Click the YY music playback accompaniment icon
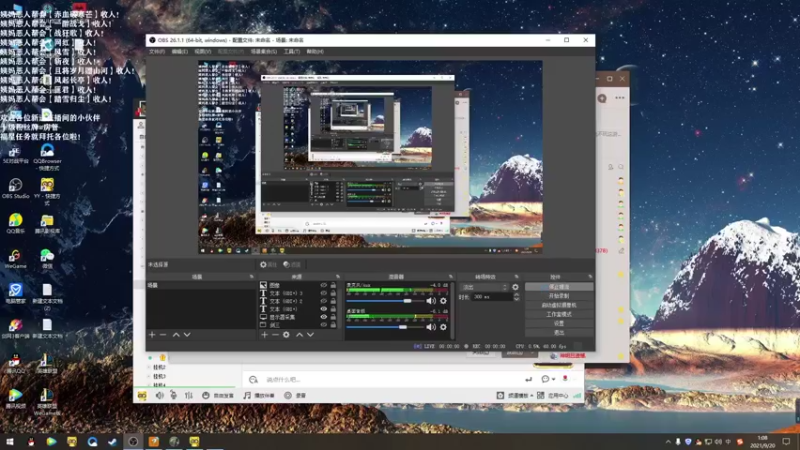This screenshot has height=450, width=800. point(247,395)
